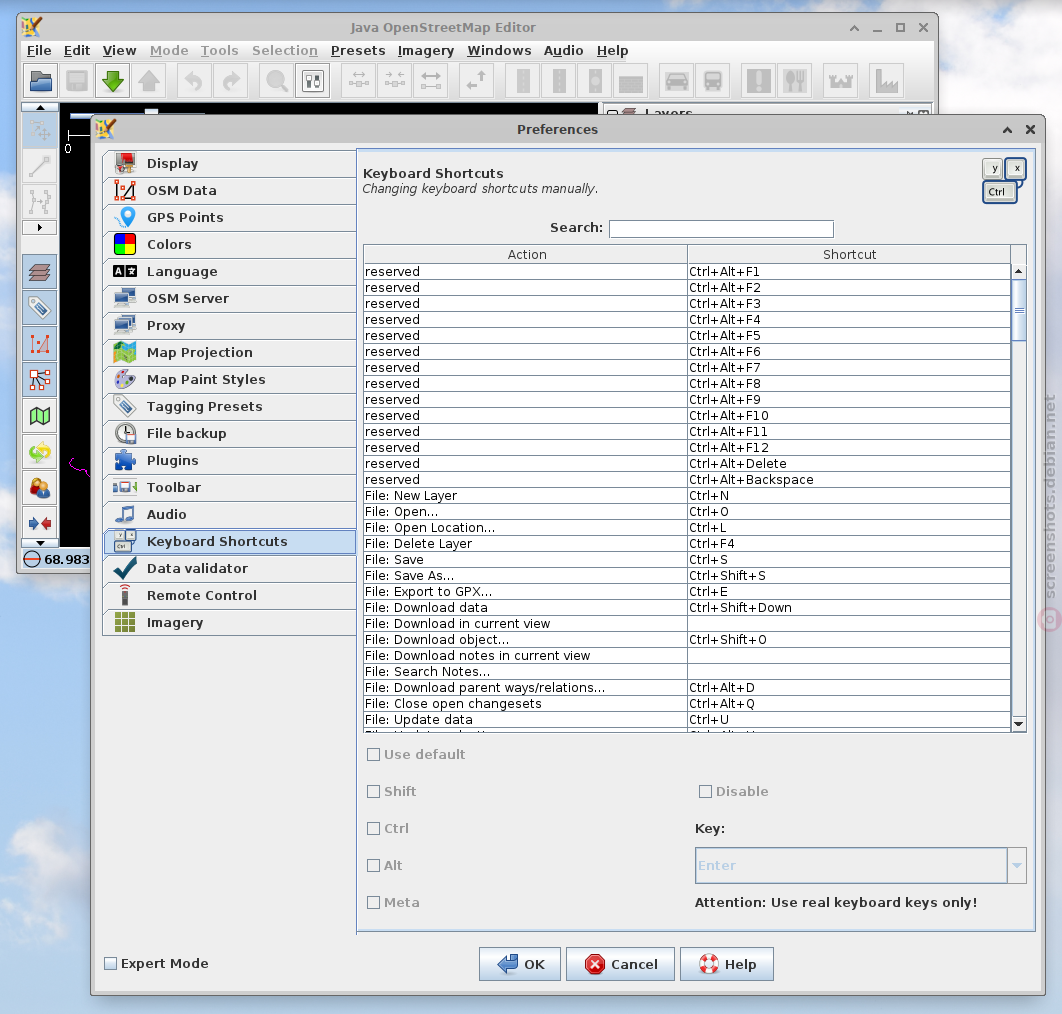
Task: Select the Draw nodes pencil tool
Action: (x=39, y=166)
